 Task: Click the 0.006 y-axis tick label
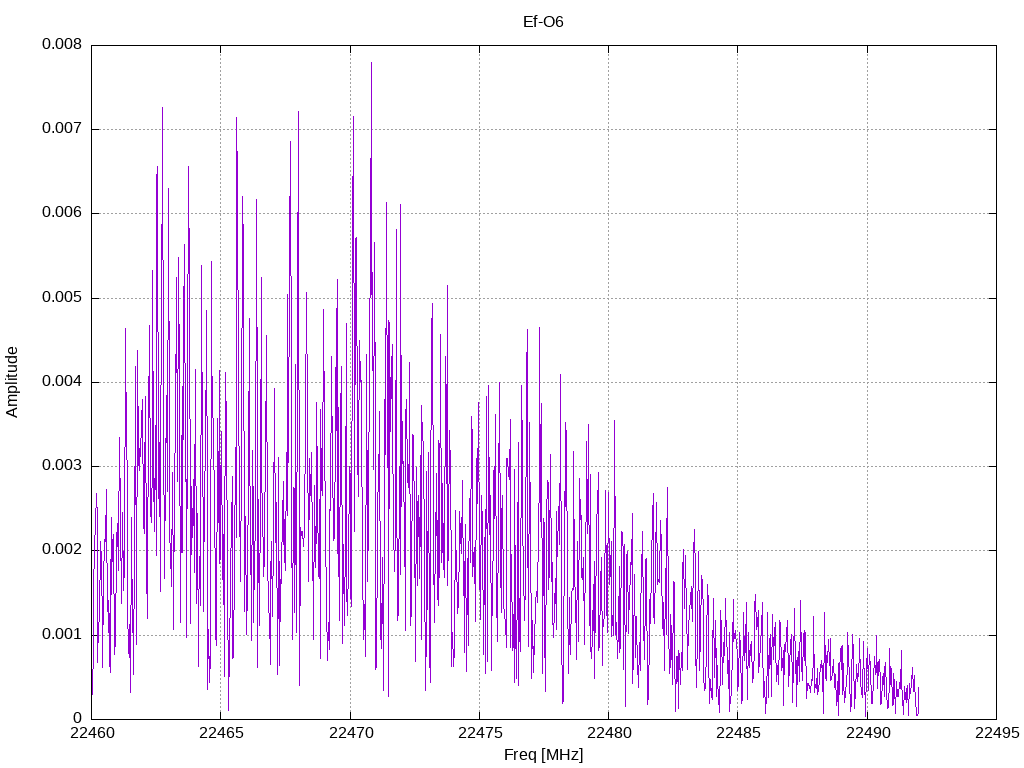(62, 212)
